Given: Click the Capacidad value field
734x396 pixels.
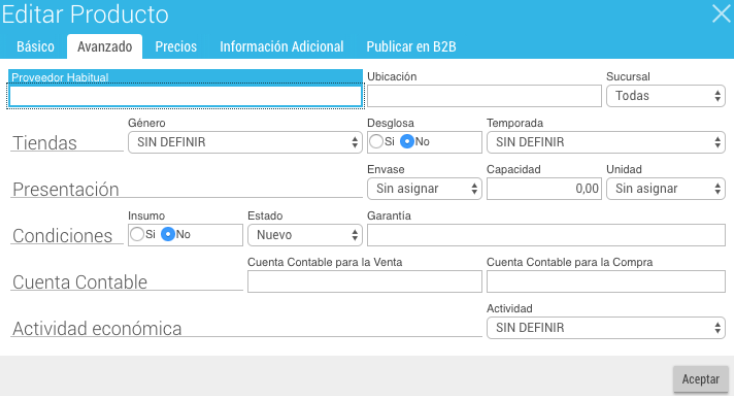Looking at the screenshot, I should (x=544, y=189).
